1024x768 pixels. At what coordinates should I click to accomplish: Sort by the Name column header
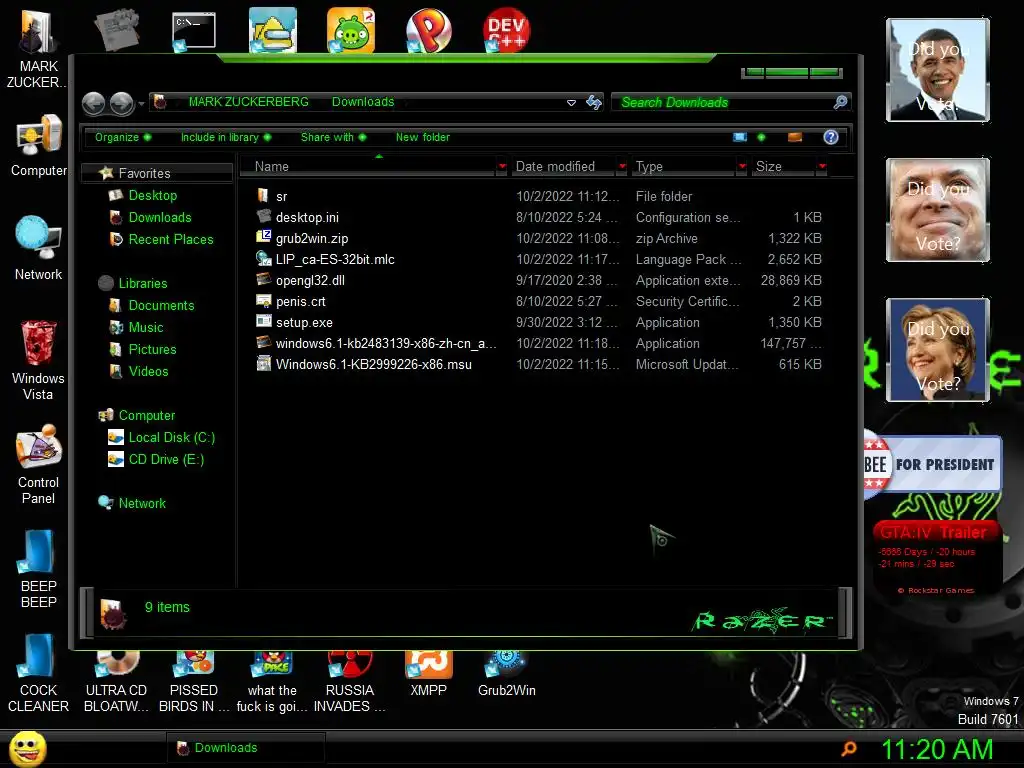click(368, 167)
